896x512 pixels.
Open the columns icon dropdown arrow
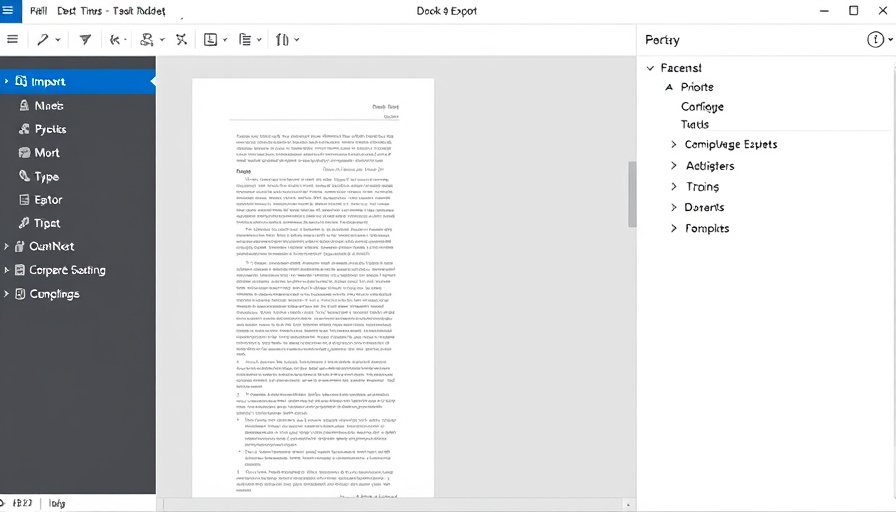[x=297, y=40]
